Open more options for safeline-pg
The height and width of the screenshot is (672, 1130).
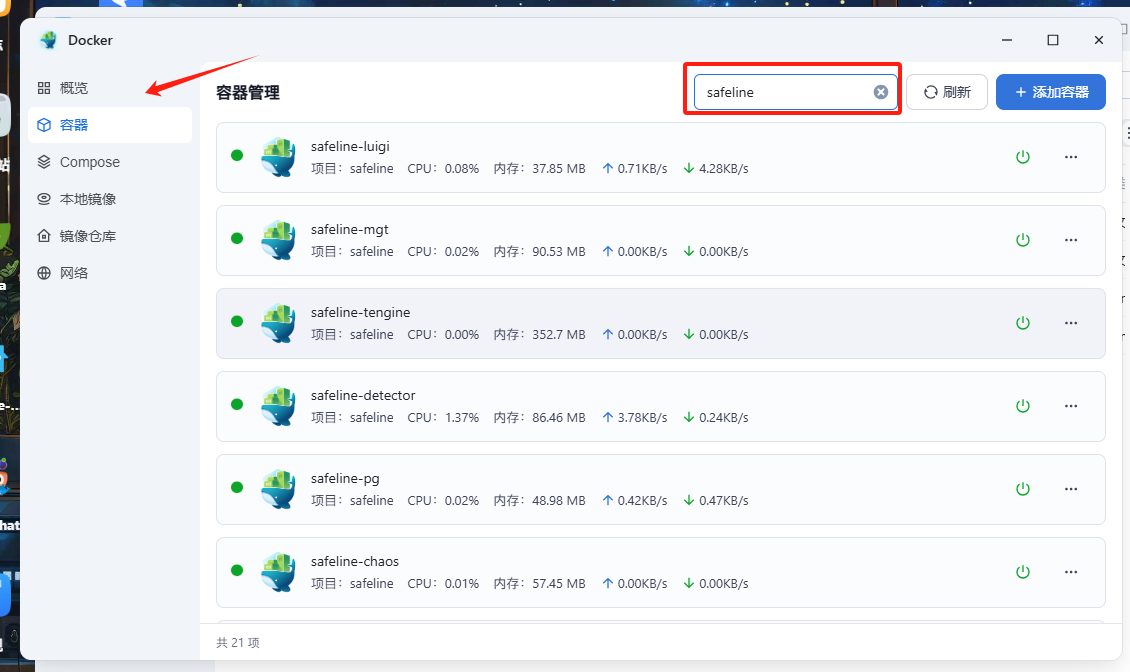[1071, 489]
